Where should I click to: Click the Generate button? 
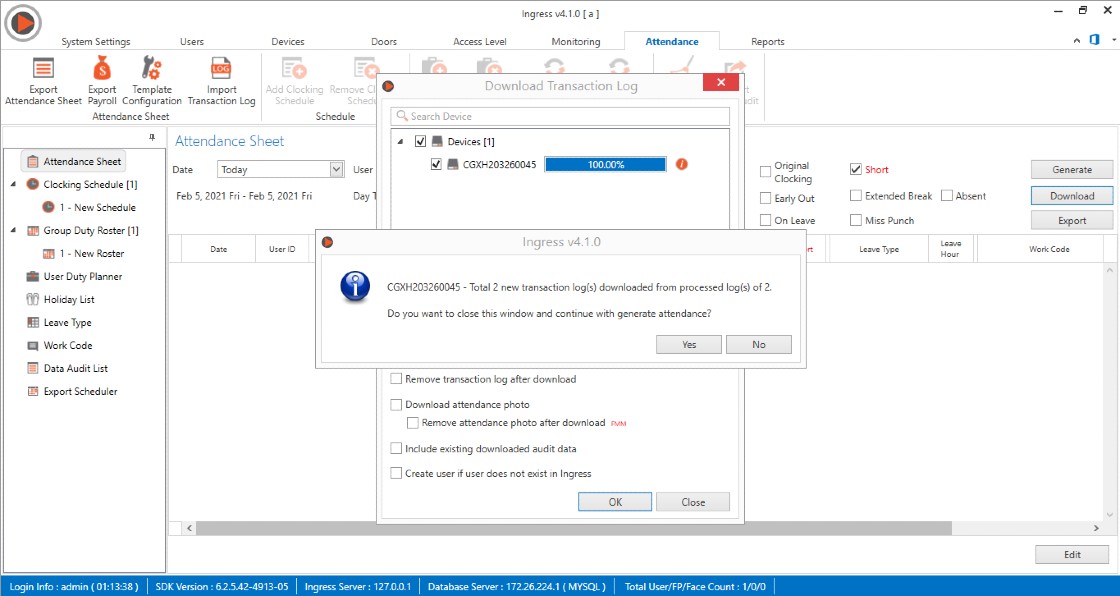[1071, 169]
